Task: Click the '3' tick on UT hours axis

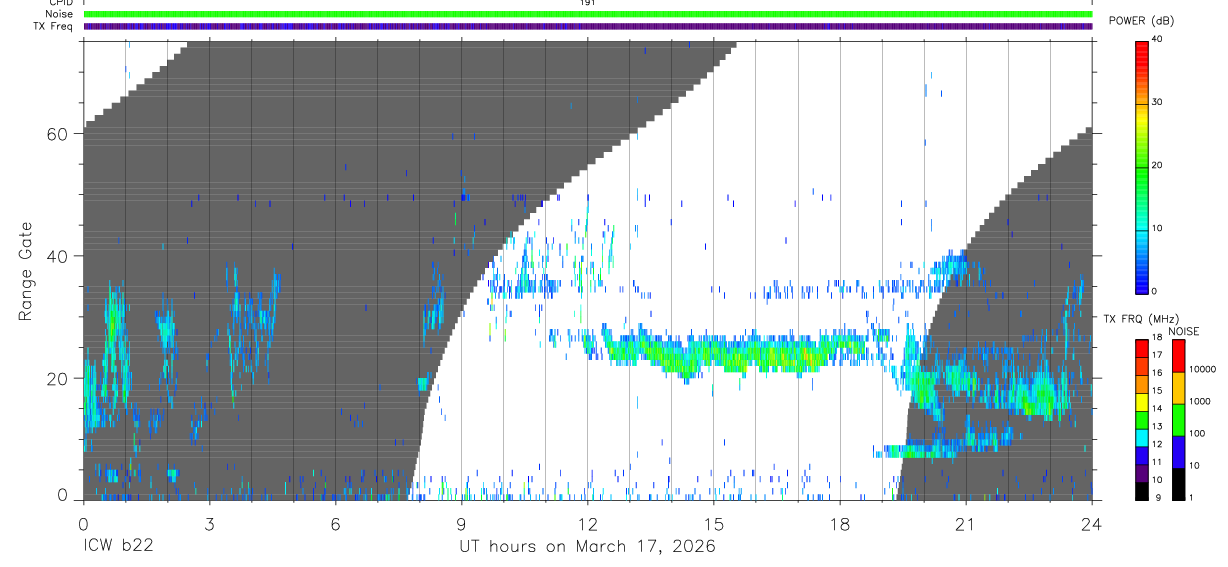Action: (x=209, y=524)
